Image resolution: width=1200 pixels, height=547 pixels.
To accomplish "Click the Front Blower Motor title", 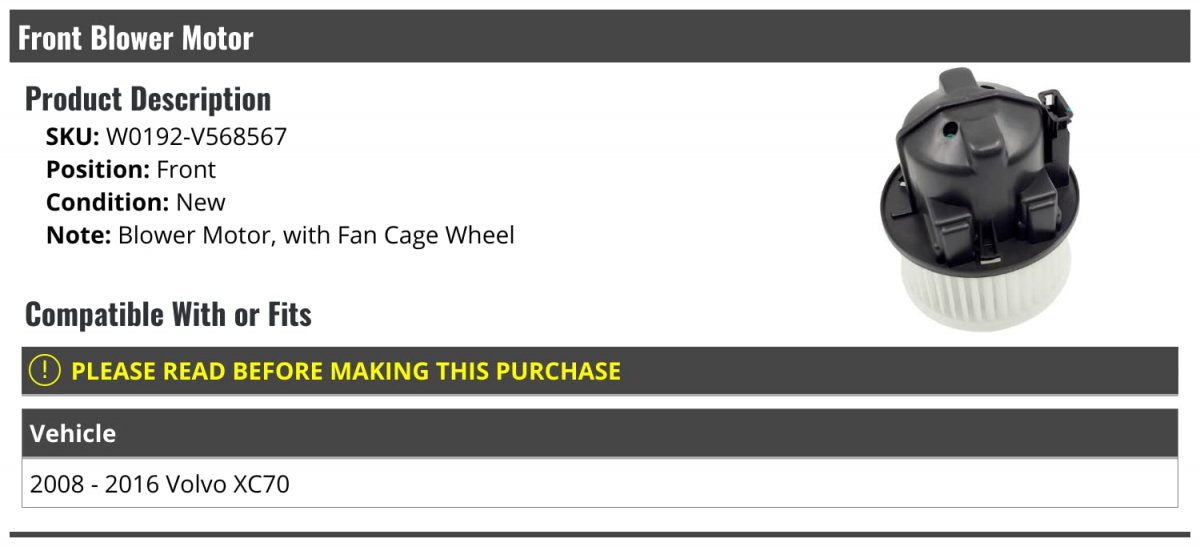I will [135, 38].
